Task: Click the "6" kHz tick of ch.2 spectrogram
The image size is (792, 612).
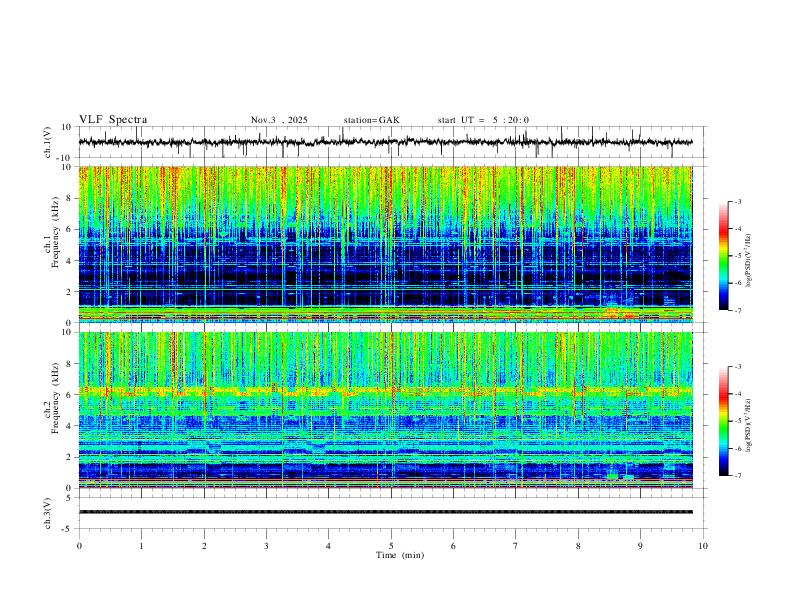Action: [69, 395]
